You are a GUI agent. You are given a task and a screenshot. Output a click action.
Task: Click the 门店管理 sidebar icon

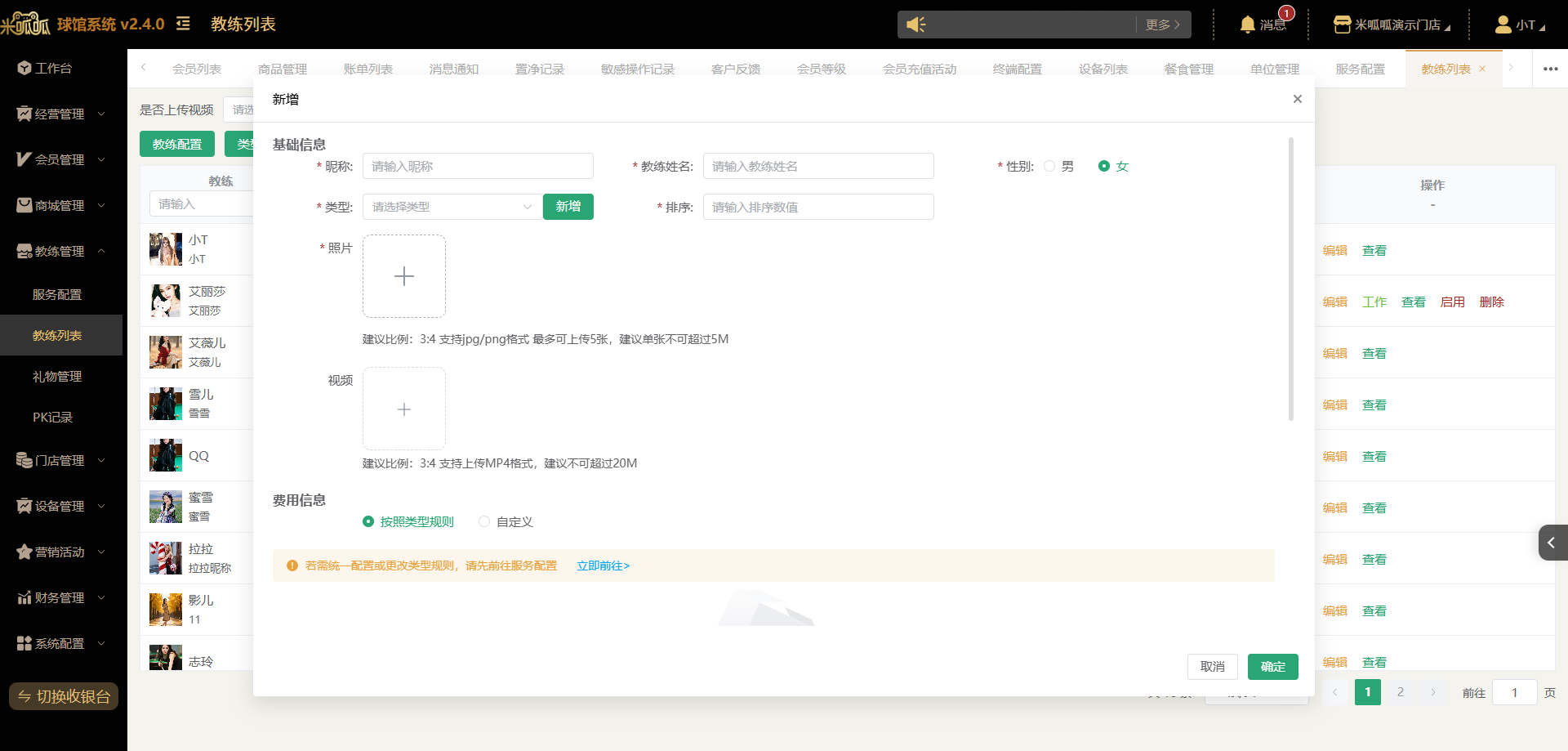click(24, 460)
